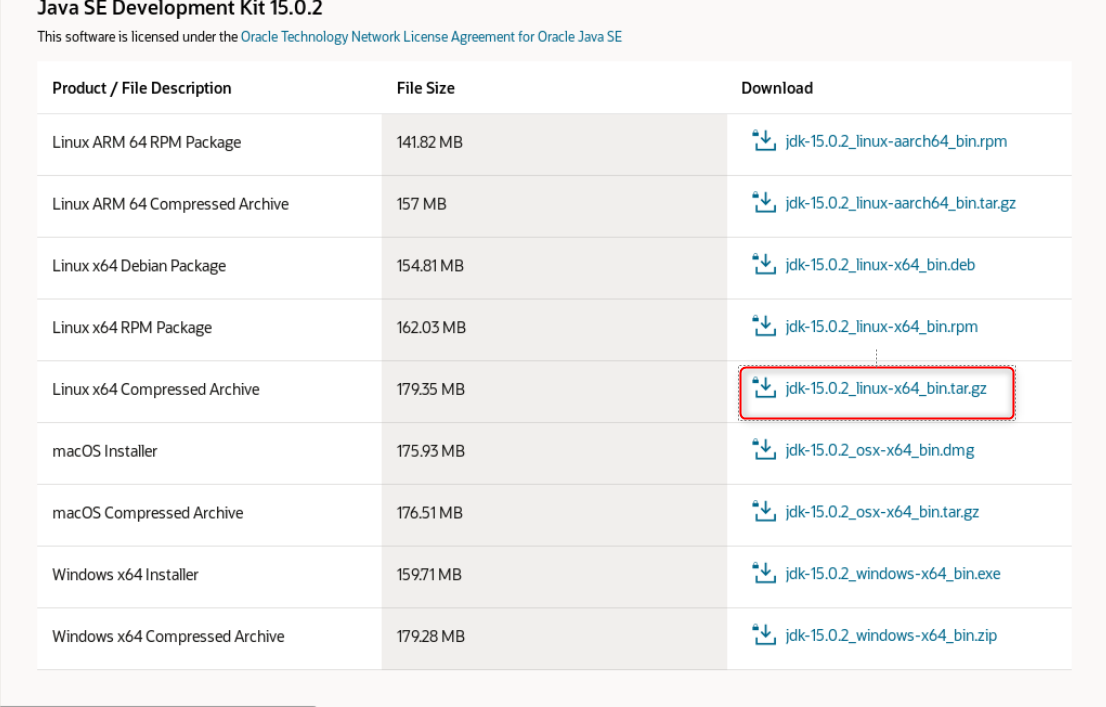This screenshot has width=1106, height=707.
Task: Click the 179.28 MB file size cell
Action: pos(554,639)
